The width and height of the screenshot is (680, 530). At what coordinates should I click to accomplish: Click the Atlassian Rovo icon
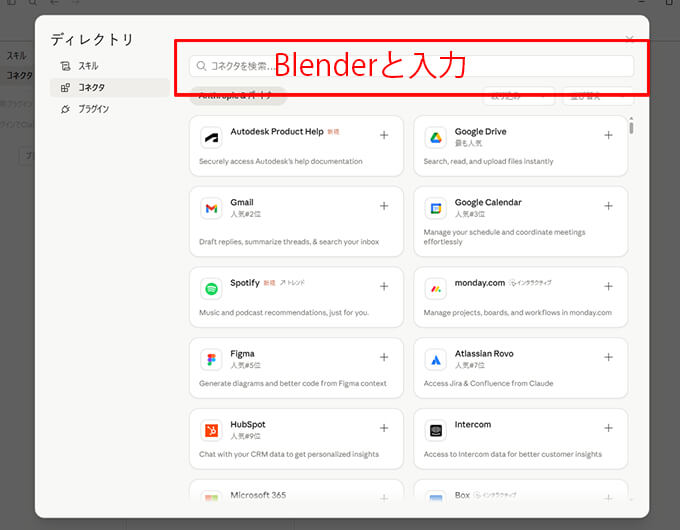(x=436, y=360)
